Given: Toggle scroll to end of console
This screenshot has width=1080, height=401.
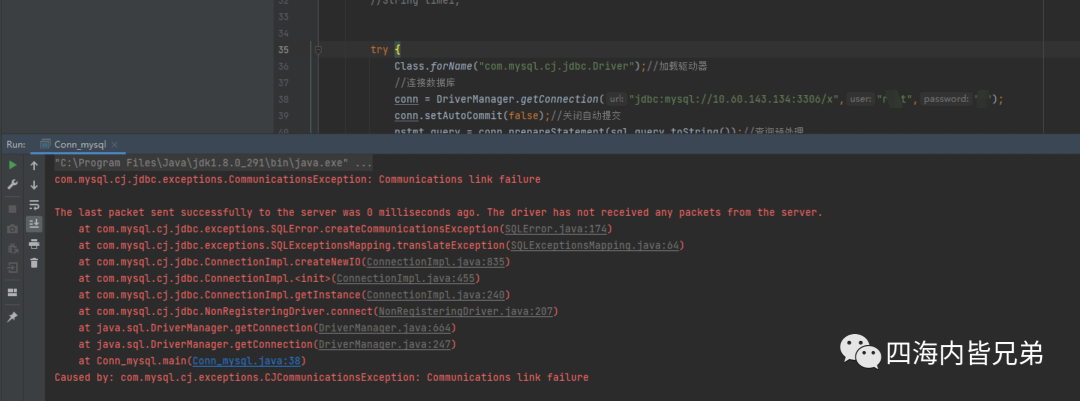Looking at the screenshot, I should coord(34,224).
